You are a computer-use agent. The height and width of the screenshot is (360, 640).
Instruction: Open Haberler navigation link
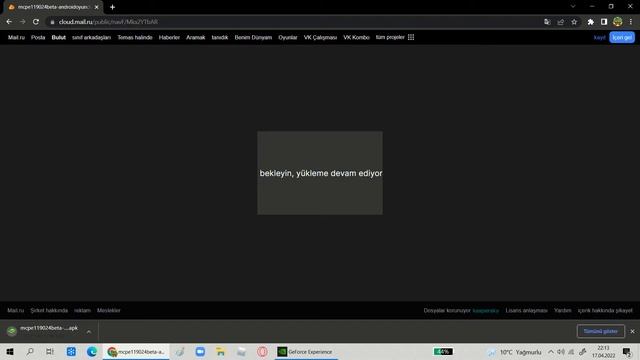point(169,37)
